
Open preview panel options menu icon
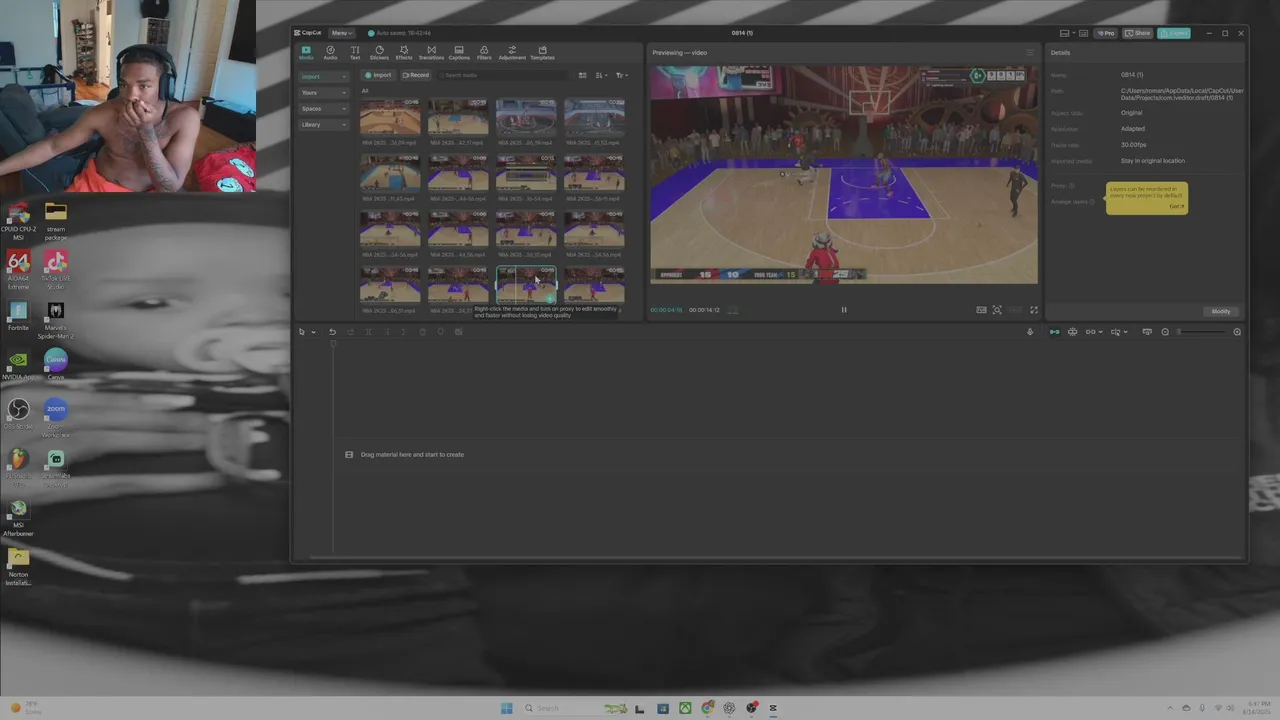coord(1030,53)
